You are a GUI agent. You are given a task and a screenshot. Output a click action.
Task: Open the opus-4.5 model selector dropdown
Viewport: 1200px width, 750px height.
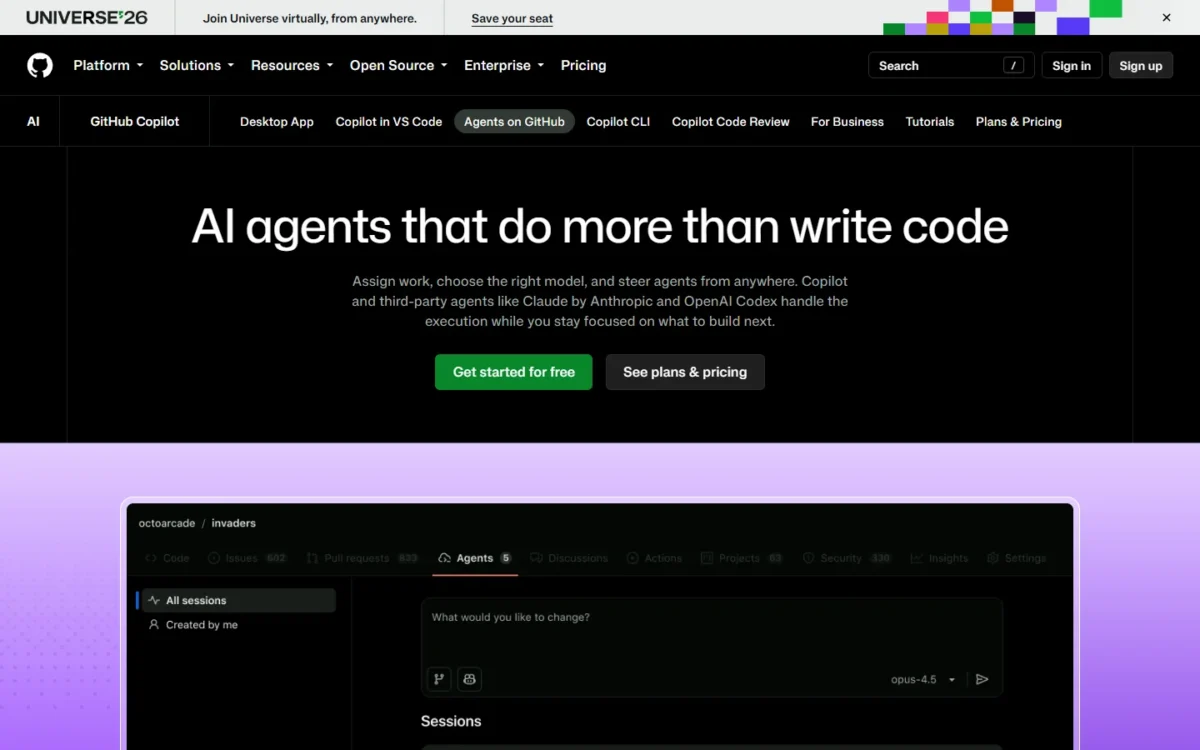pos(923,680)
